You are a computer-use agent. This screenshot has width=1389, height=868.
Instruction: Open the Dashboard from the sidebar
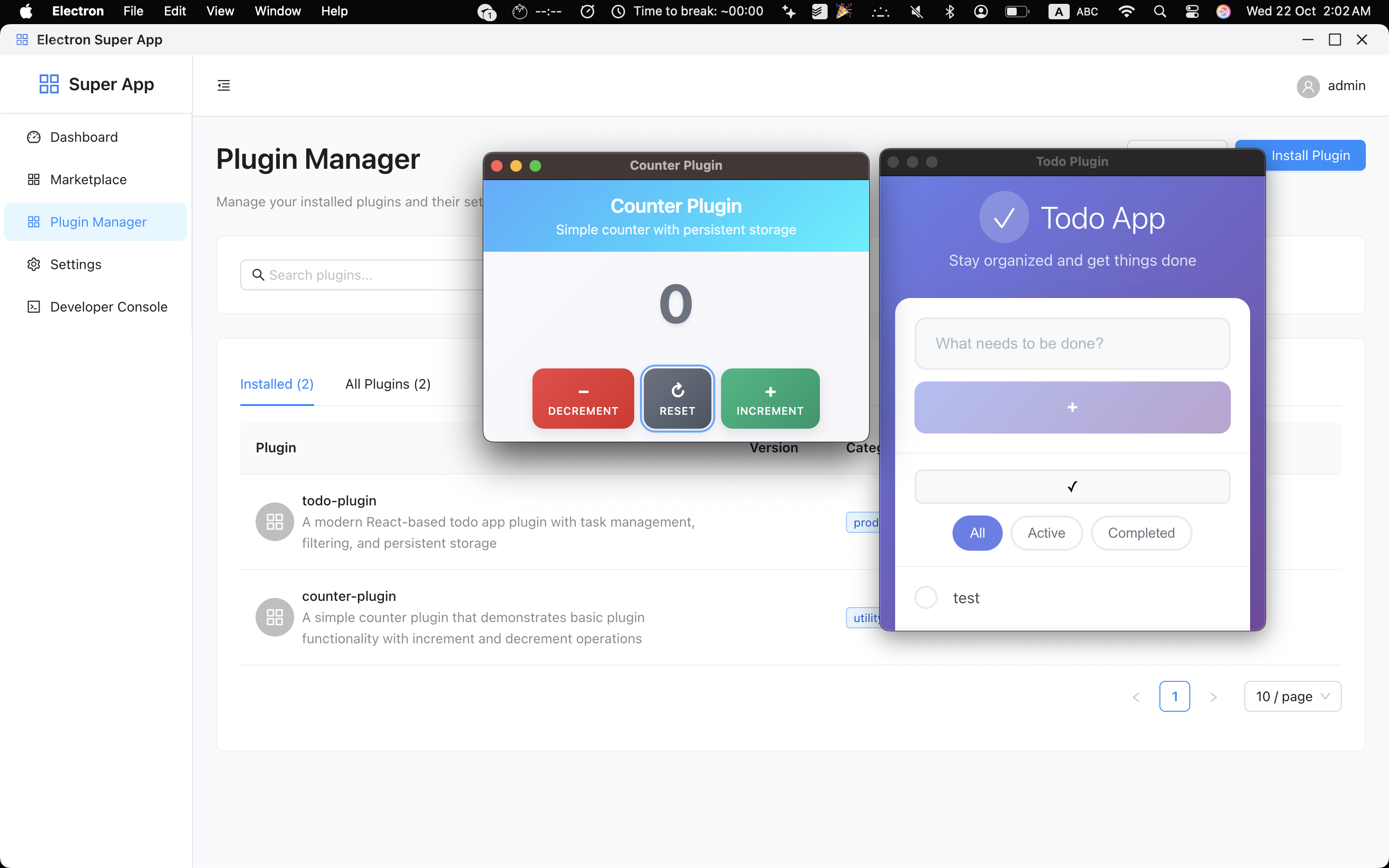(x=83, y=137)
